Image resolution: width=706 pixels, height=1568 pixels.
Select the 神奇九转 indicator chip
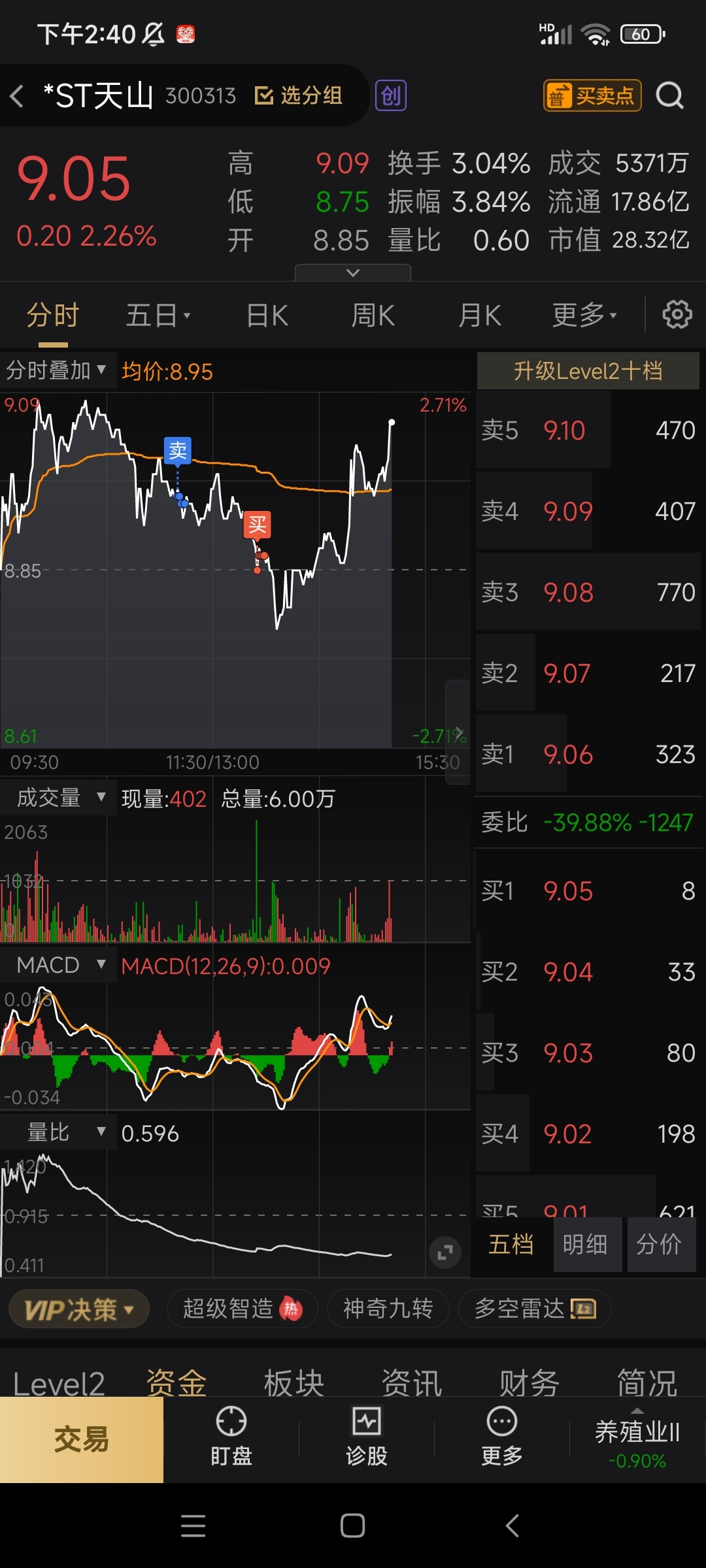[388, 1309]
